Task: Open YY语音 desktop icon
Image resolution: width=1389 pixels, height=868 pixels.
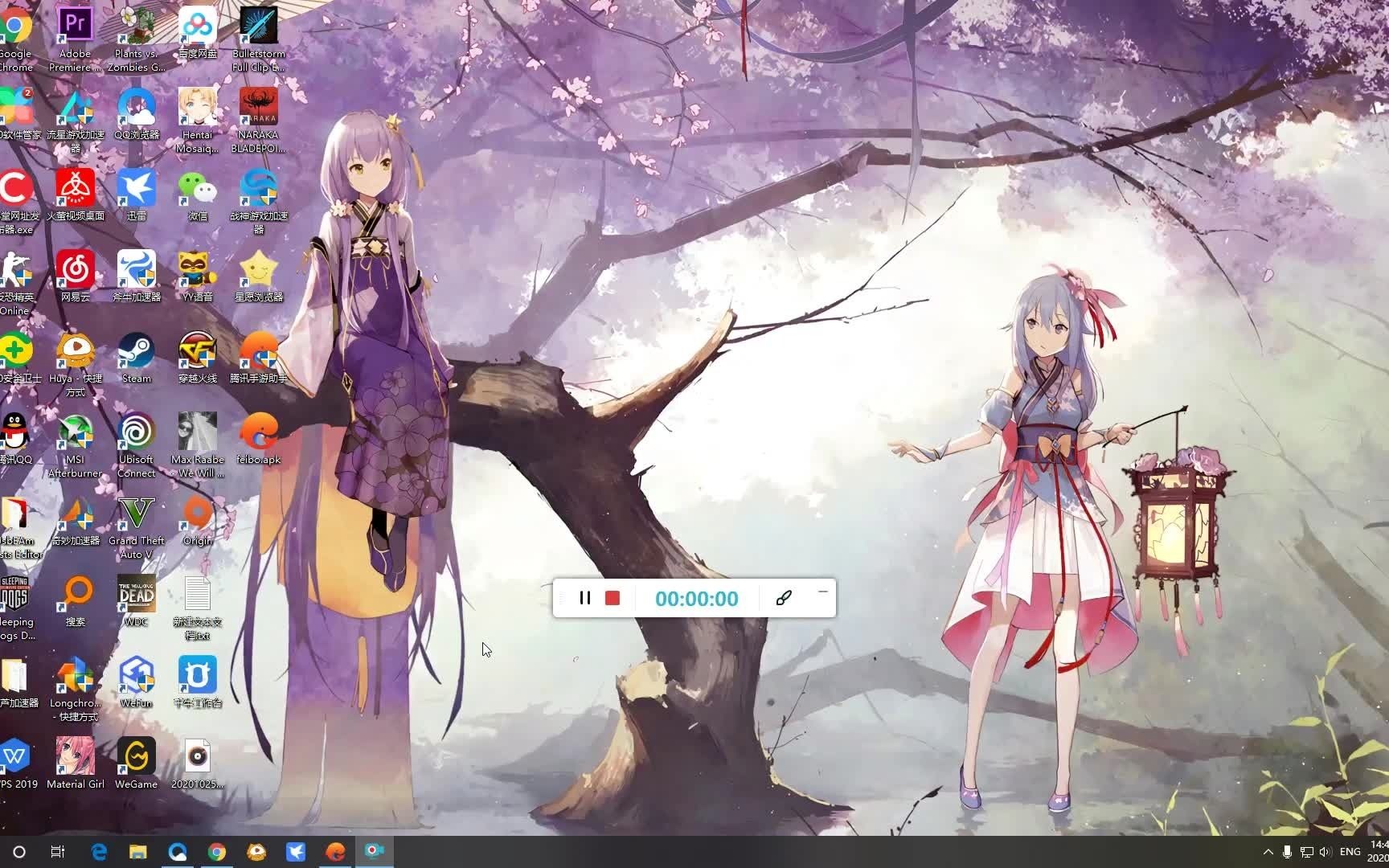Action: click(198, 275)
